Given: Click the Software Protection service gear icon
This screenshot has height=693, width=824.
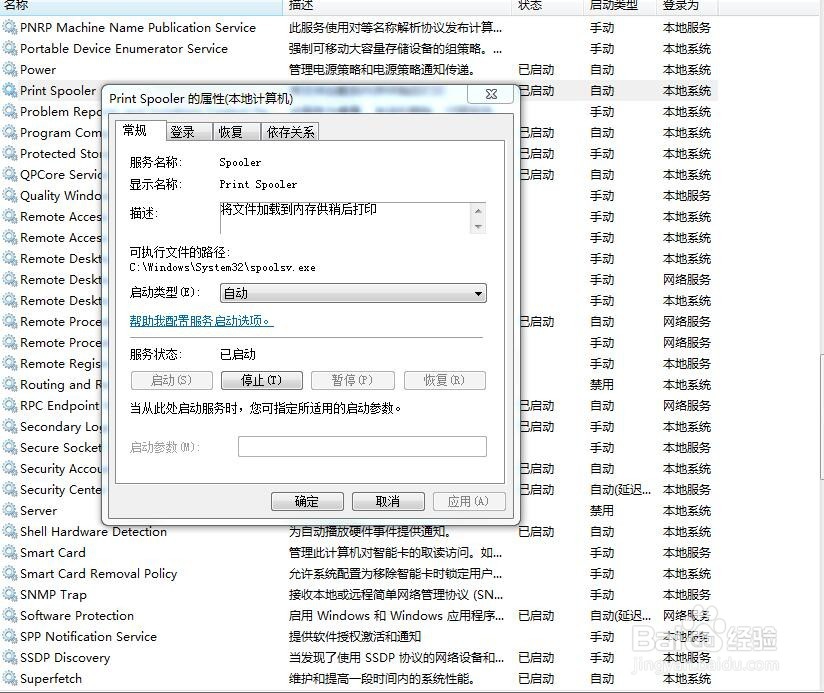Looking at the screenshot, I should [x=9, y=615].
